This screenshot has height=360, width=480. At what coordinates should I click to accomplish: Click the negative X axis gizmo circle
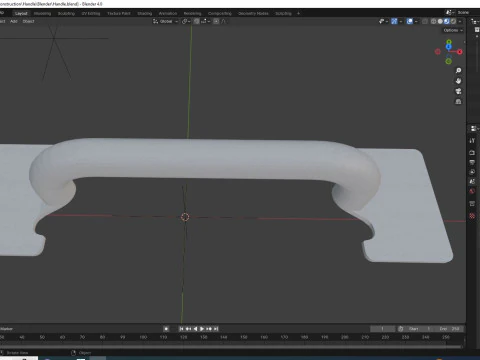[x=438, y=51]
